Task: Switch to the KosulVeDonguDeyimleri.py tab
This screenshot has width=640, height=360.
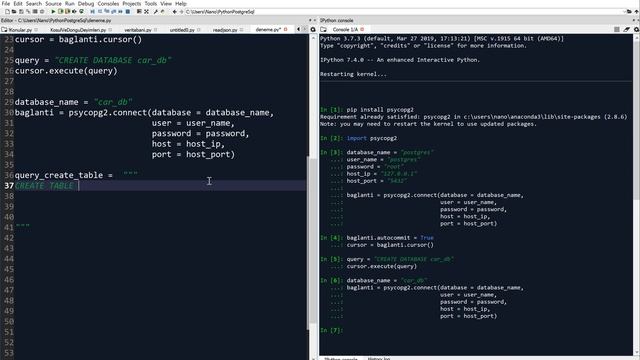Action: (x=78, y=30)
